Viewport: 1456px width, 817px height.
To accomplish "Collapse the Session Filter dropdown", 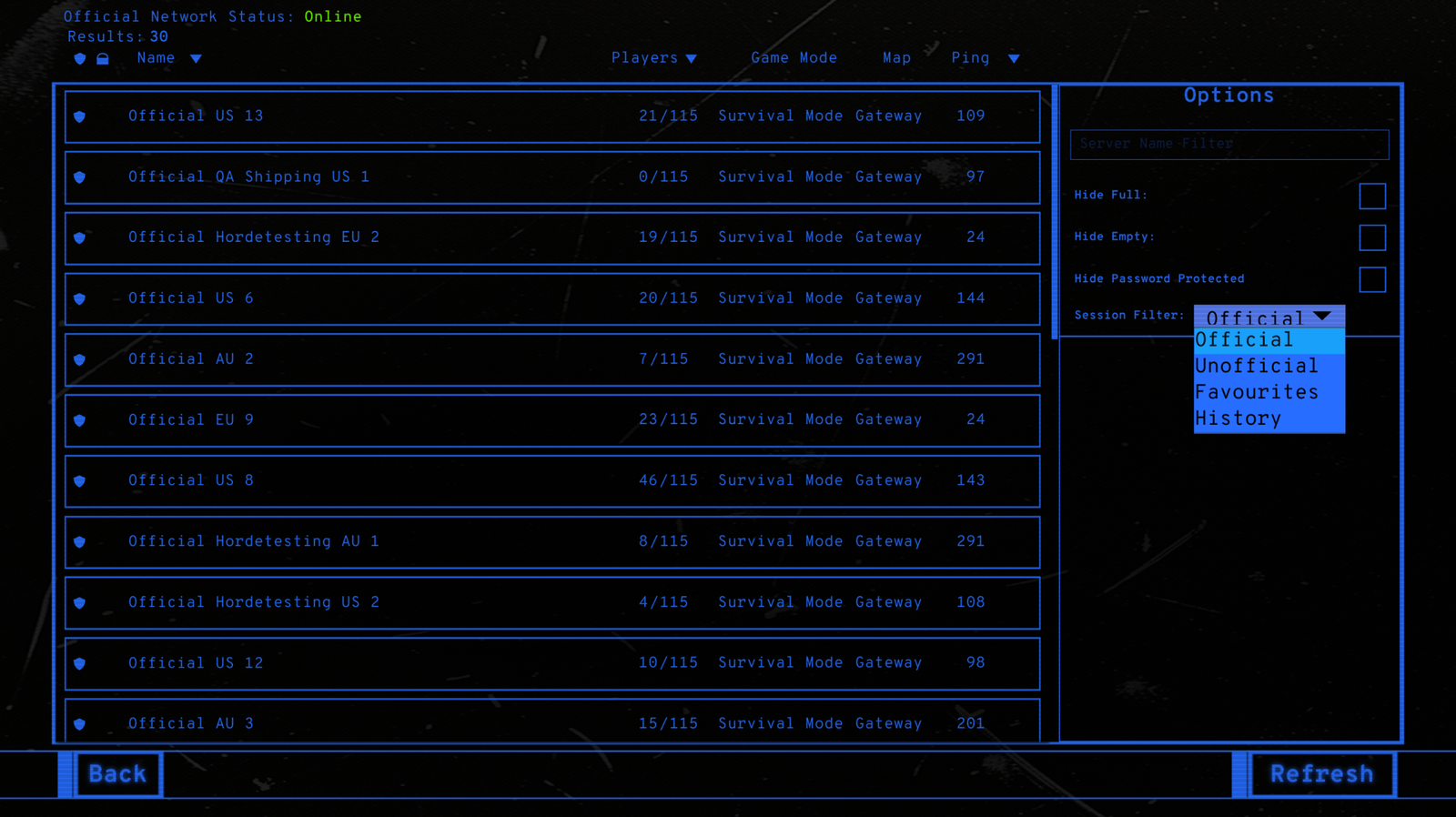I will 1269,317.
